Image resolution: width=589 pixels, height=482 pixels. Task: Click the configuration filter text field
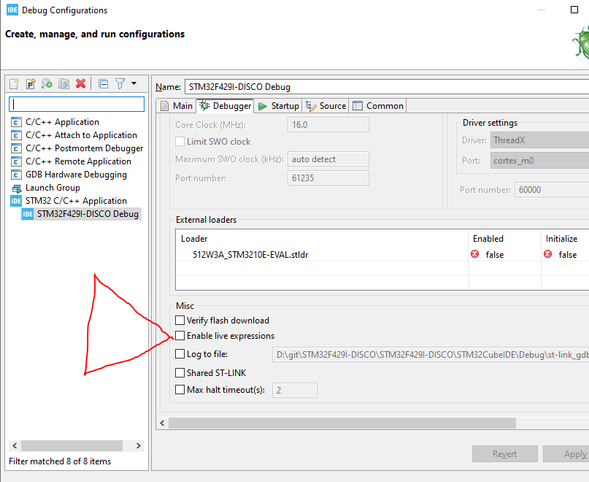(x=77, y=104)
